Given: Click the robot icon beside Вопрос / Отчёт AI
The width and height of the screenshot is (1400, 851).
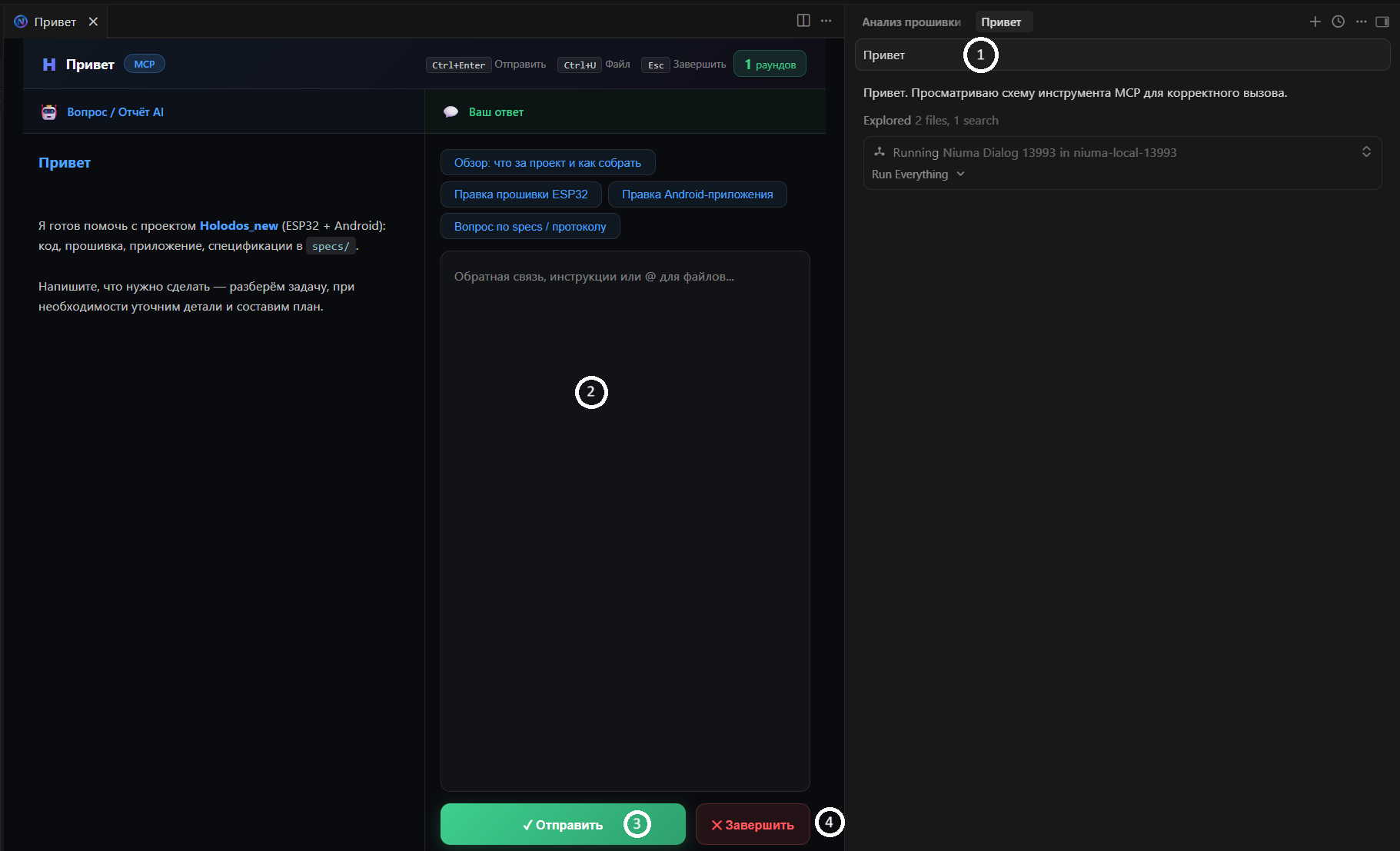Looking at the screenshot, I should point(49,112).
